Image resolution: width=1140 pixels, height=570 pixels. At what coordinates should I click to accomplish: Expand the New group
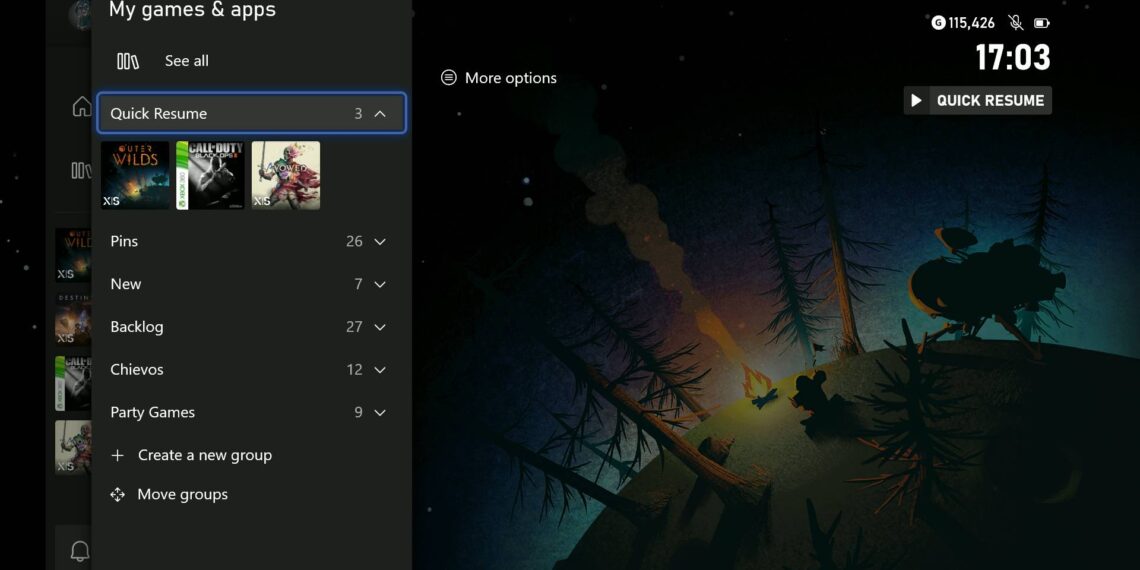pos(380,285)
